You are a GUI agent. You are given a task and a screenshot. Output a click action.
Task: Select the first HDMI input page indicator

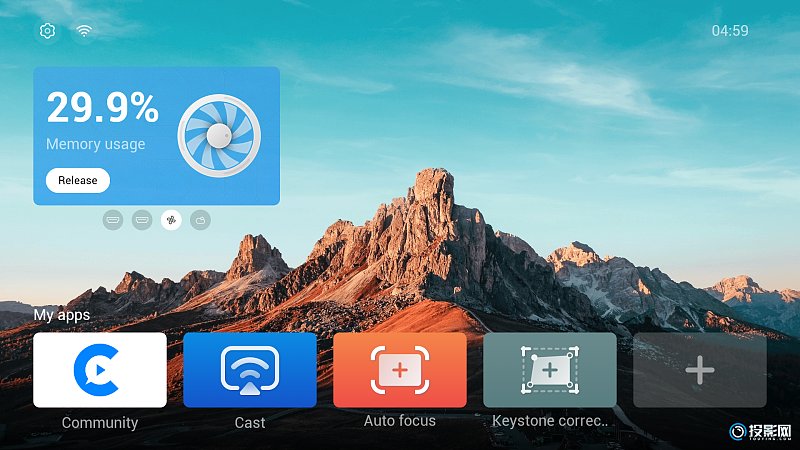113,220
